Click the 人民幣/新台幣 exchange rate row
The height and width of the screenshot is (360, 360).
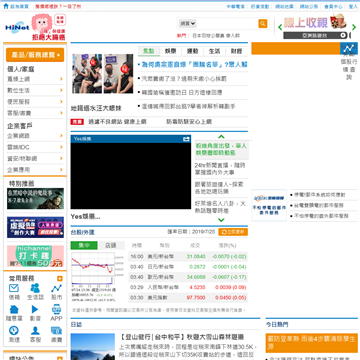pos(188,287)
